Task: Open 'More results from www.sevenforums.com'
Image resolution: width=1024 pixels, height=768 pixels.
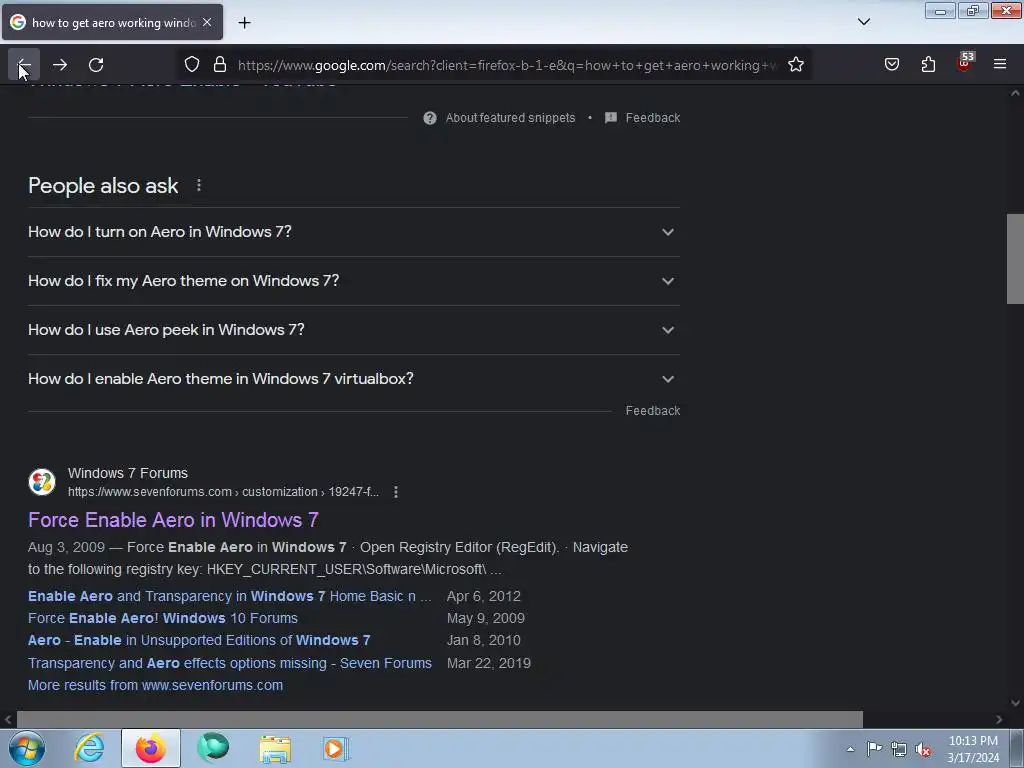Action: click(155, 685)
